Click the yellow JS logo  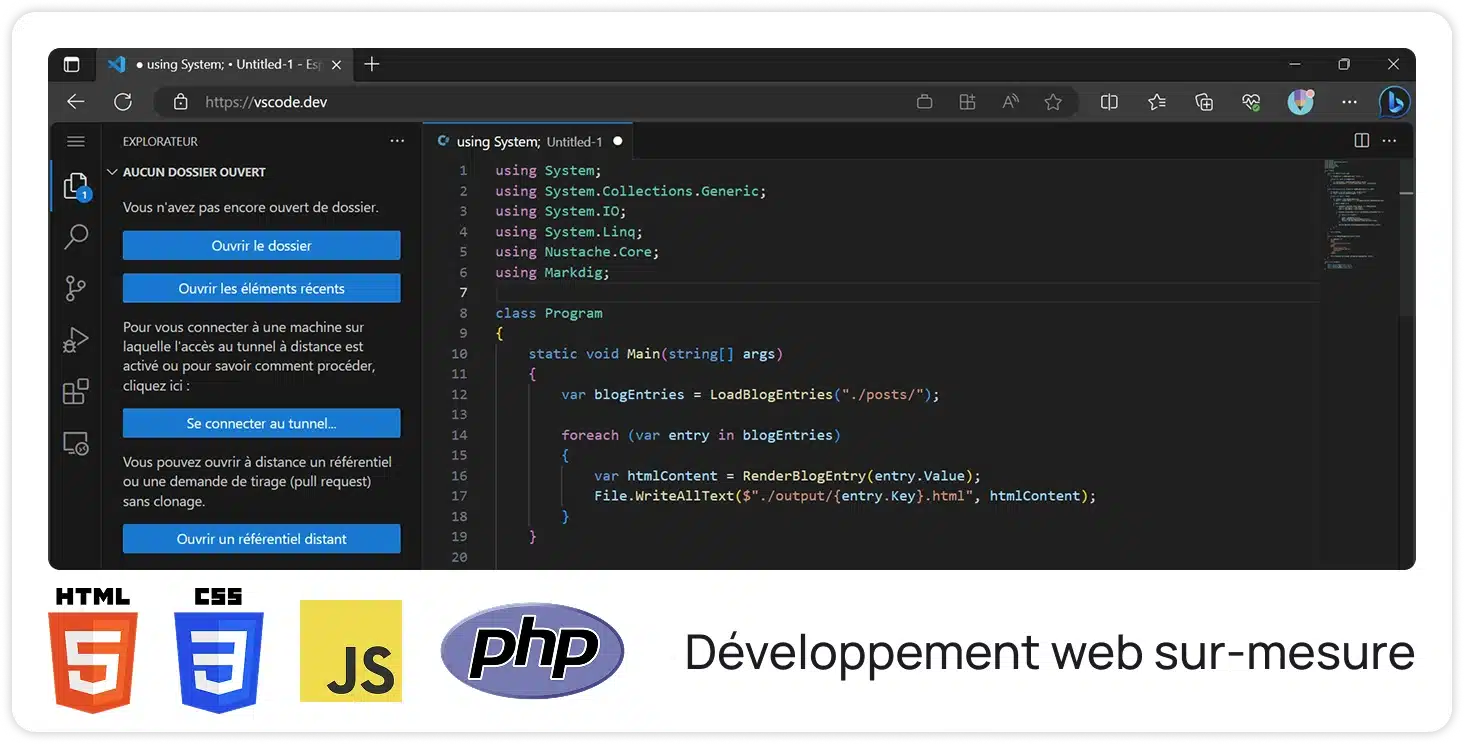[x=351, y=651]
